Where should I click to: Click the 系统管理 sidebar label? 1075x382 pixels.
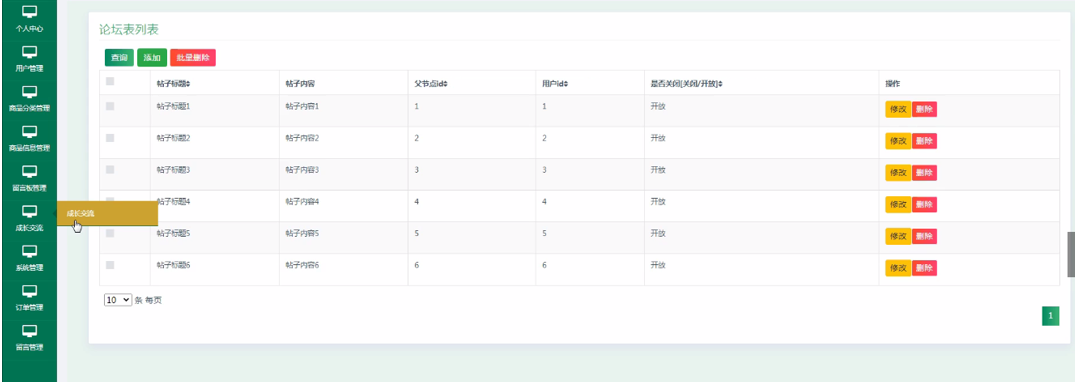(x=29, y=267)
